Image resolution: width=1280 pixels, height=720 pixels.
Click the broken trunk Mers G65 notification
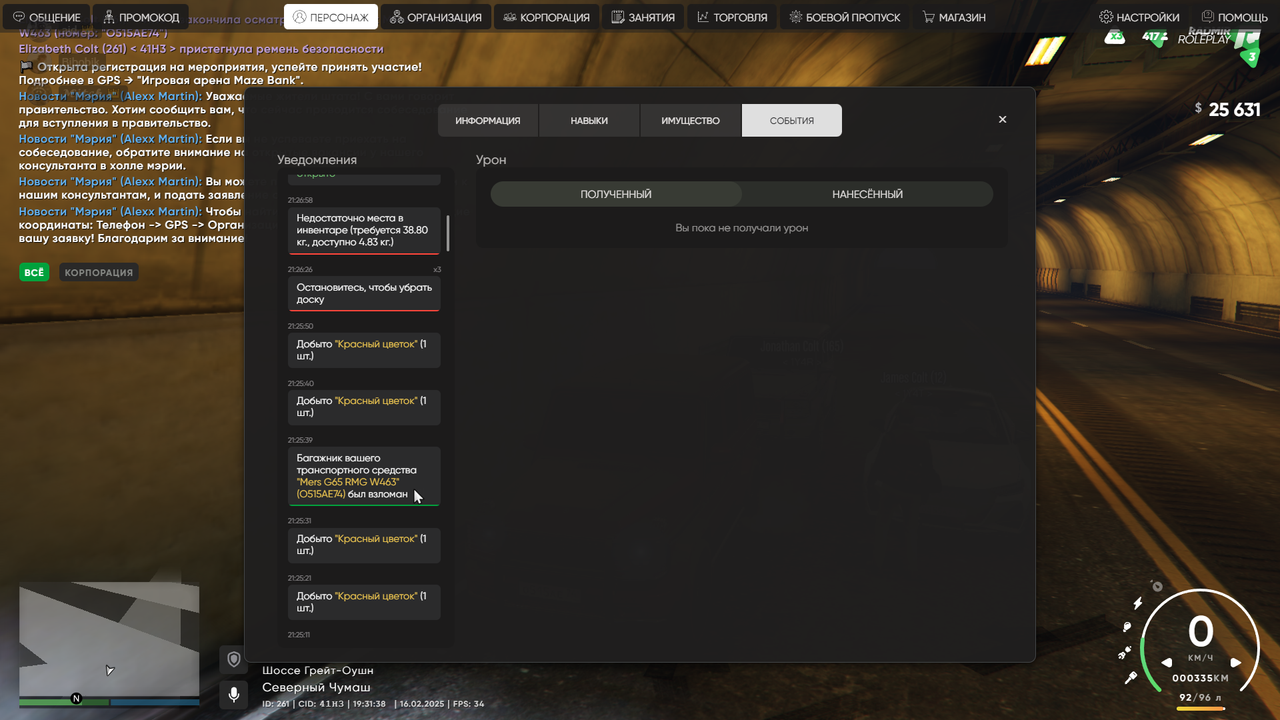pyautogui.click(x=364, y=476)
